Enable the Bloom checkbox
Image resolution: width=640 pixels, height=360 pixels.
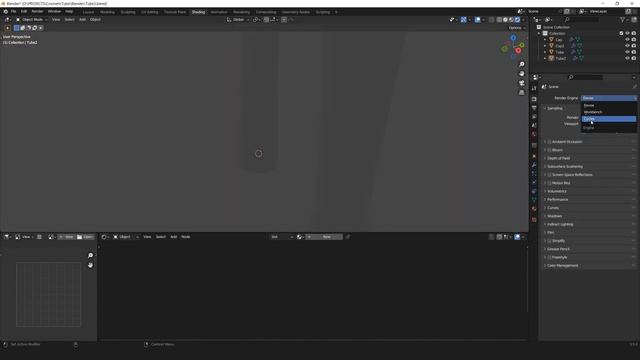point(549,150)
